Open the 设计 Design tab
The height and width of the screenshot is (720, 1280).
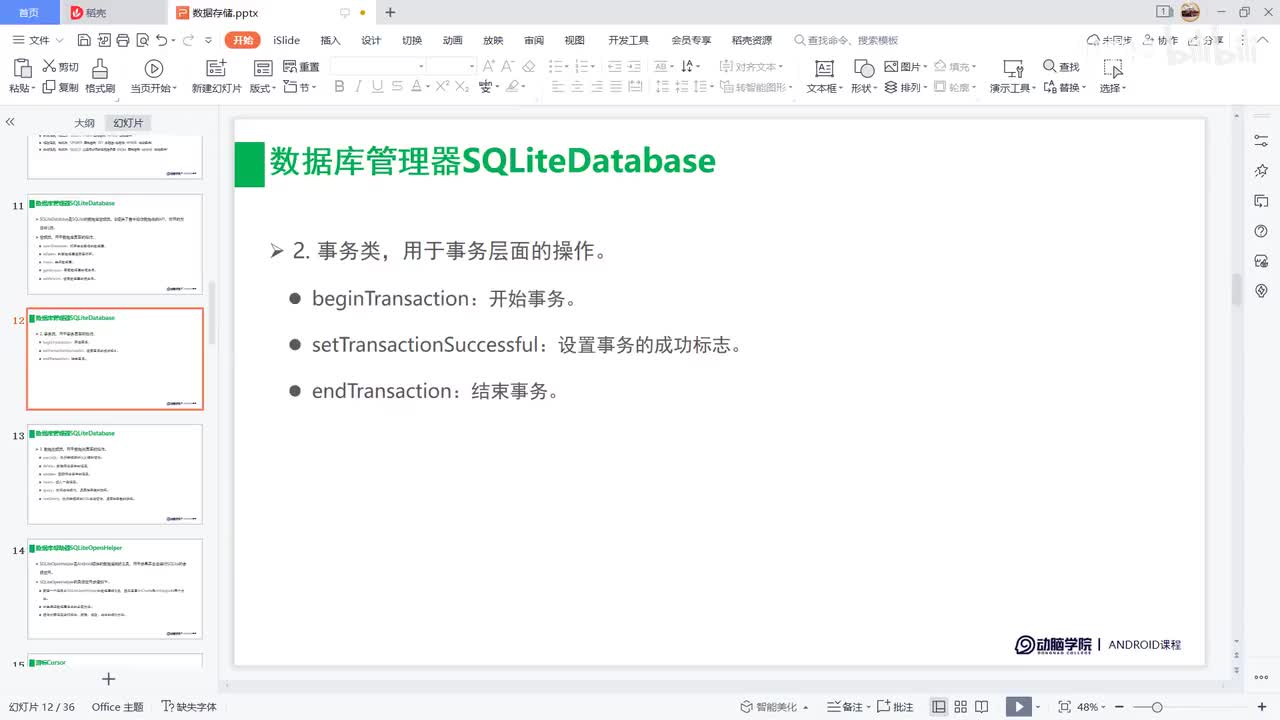(371, 40)
